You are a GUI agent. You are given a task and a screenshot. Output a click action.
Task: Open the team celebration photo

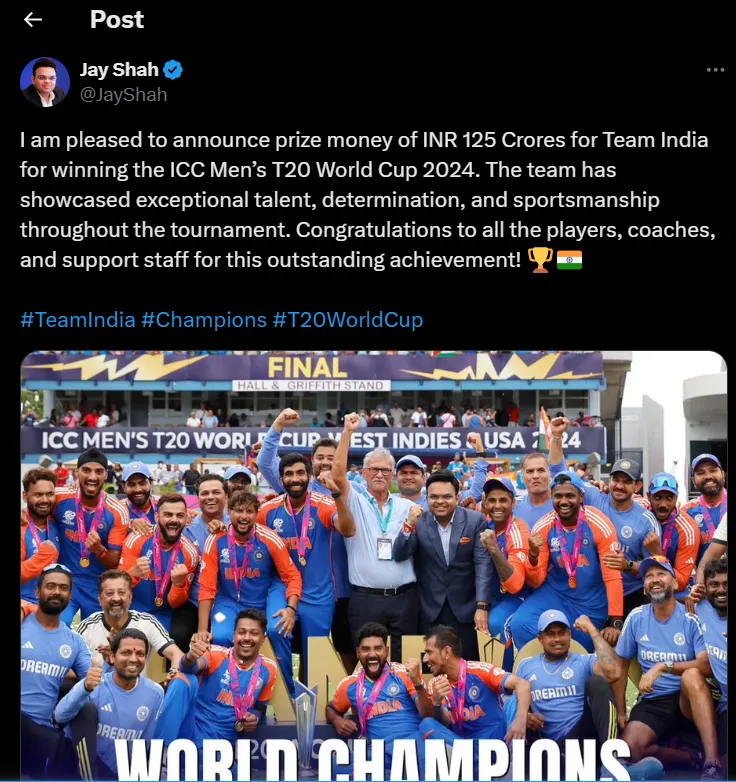point(373,566)
